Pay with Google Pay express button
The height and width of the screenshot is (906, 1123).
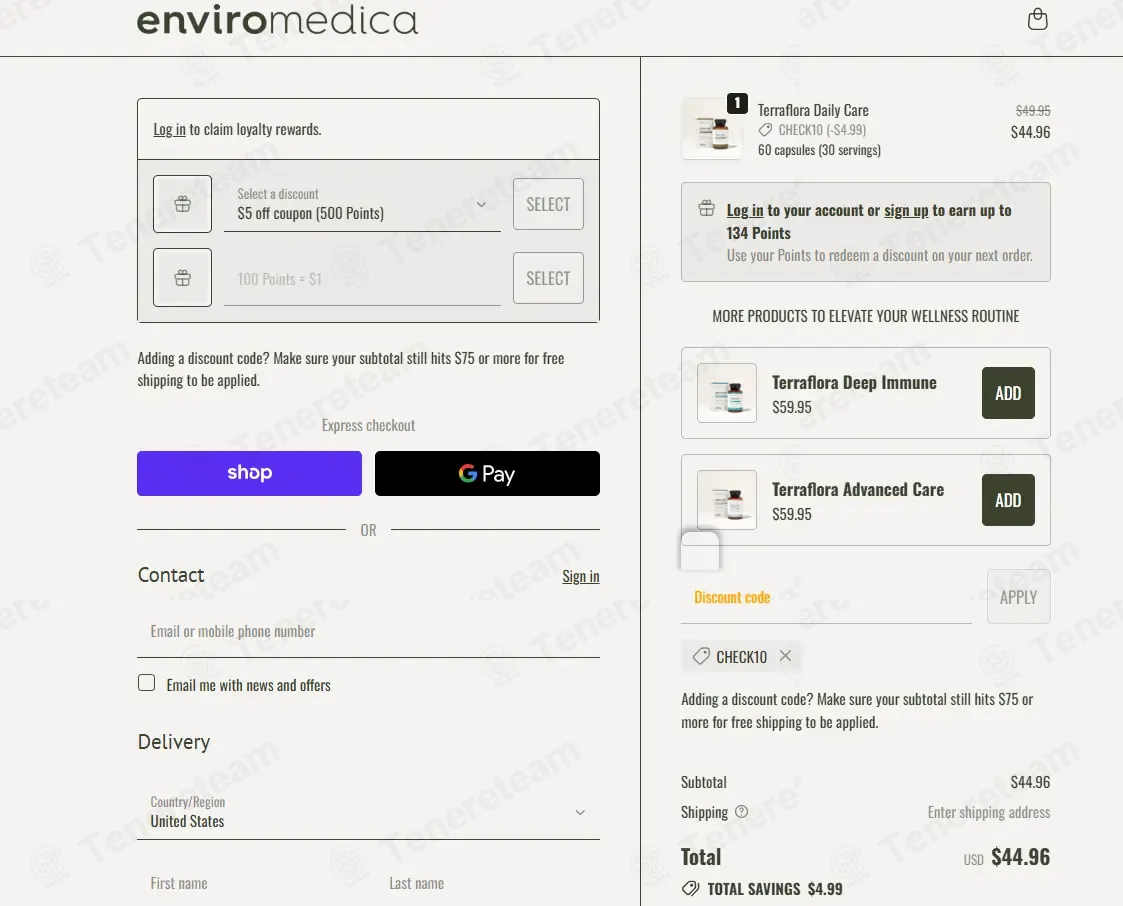click(x=487, y=473)
